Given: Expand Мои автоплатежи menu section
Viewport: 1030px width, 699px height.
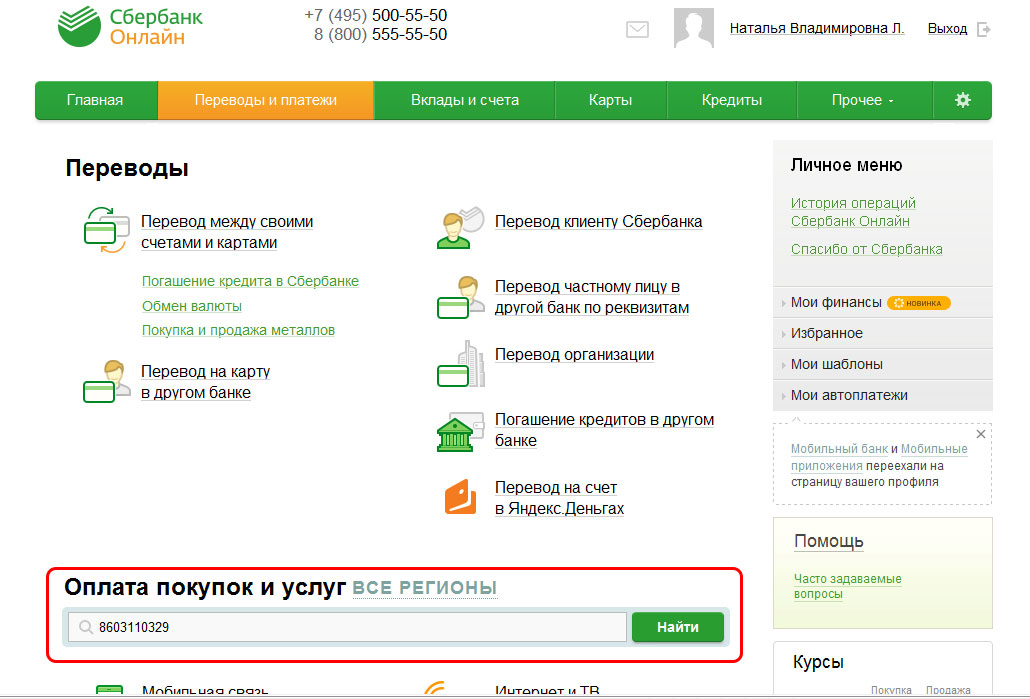Looking at the screenshot, I should (882, 395).
